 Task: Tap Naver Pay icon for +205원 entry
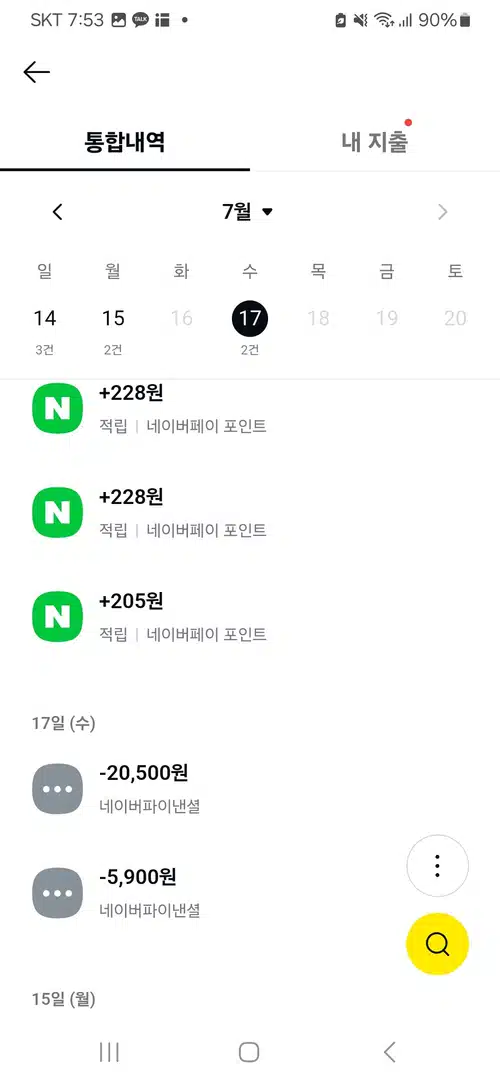pyautogui.click(x=57, y=616)
